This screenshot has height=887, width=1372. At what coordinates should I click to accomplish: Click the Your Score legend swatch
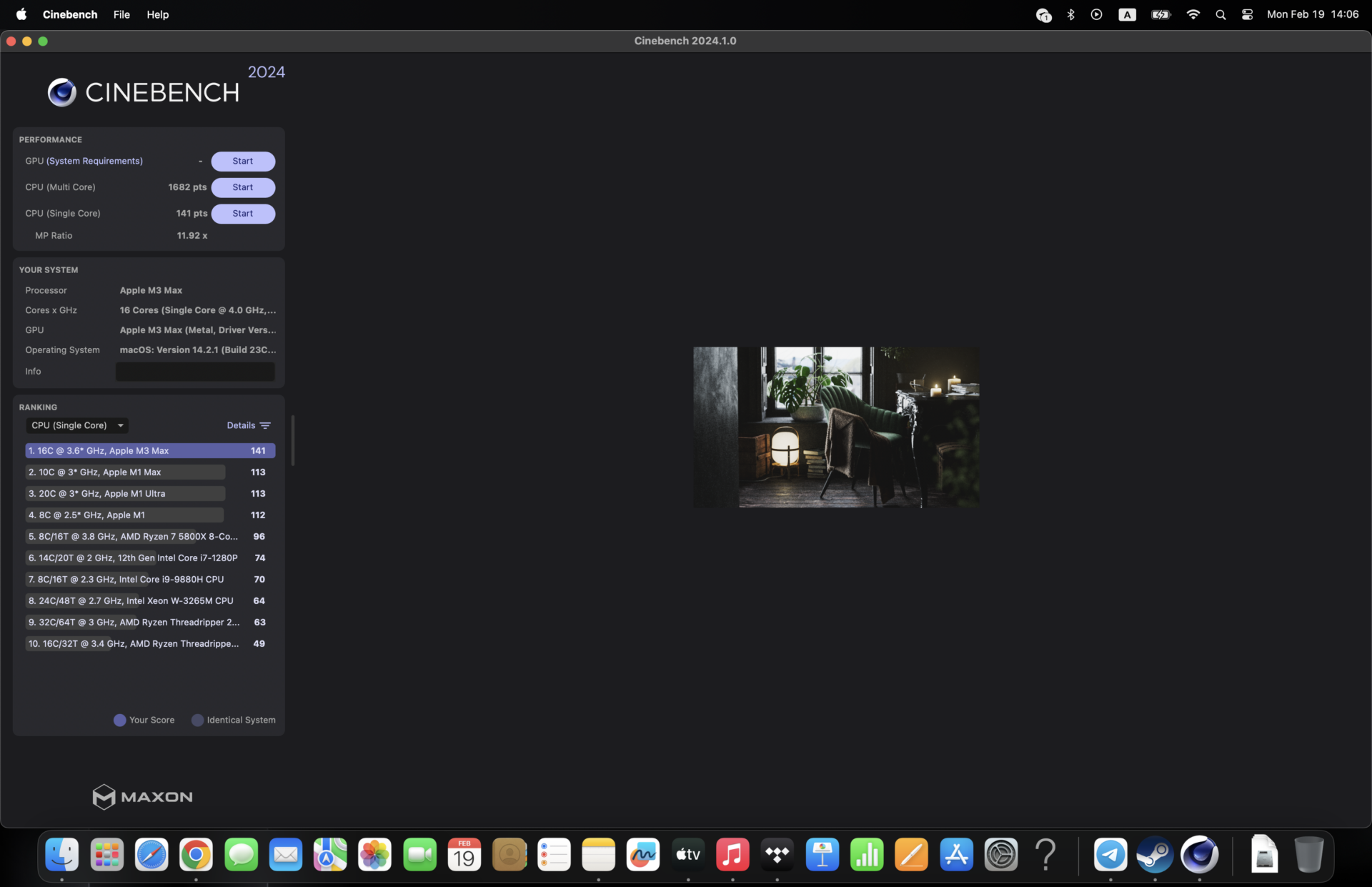[120, 720]
